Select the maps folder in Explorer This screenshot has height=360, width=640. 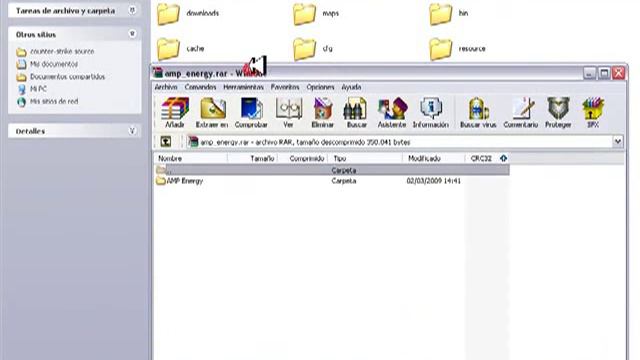316,14
